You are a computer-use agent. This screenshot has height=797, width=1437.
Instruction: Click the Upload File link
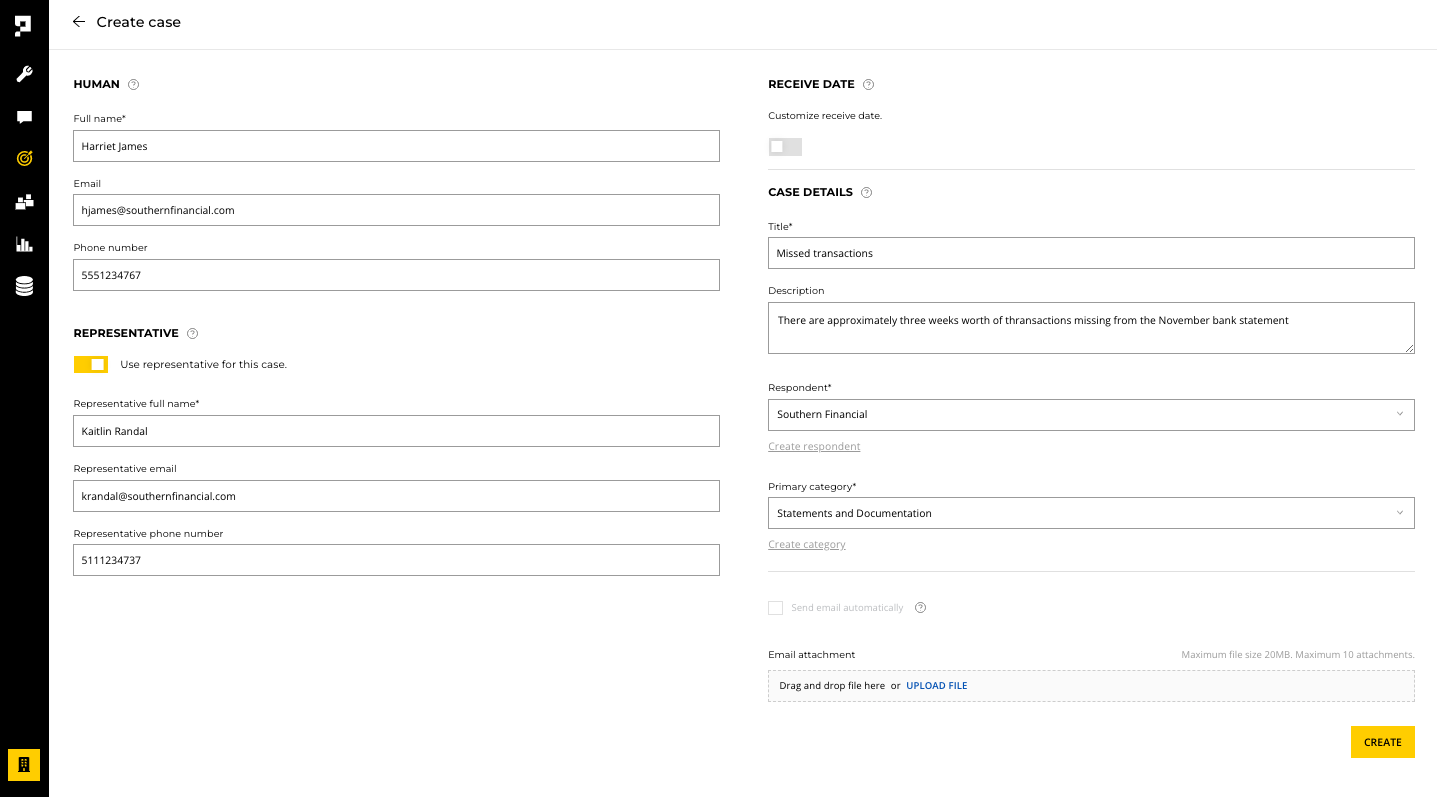(936, 686)
